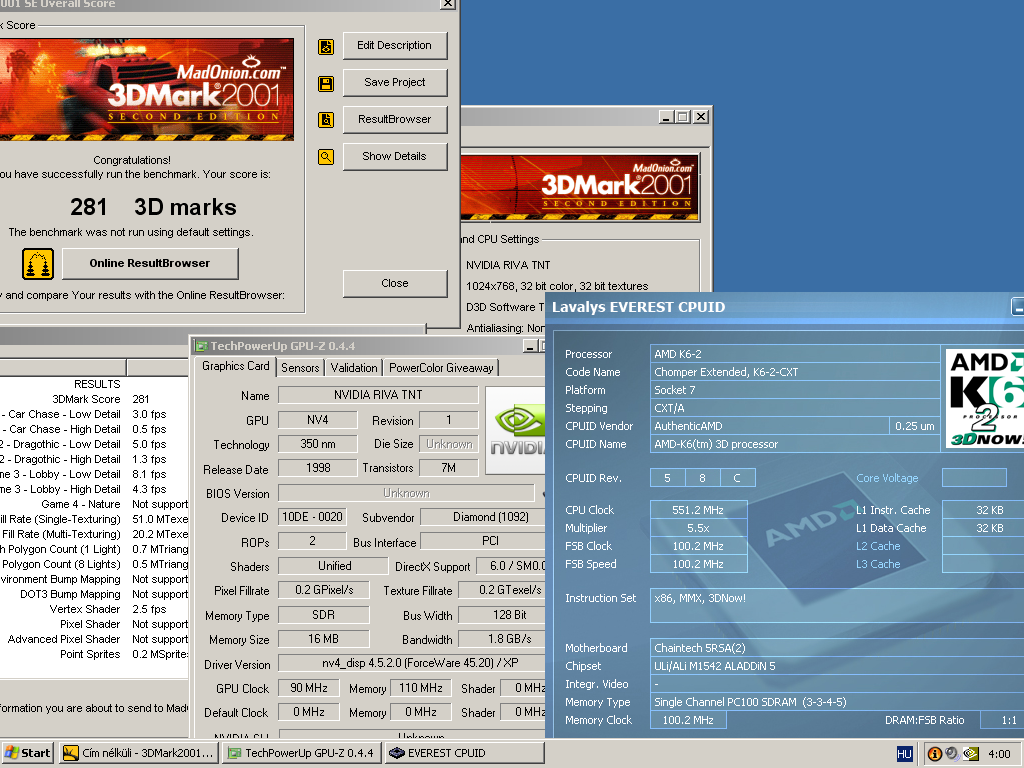Open the ResultBrowser button
This screenshot has width=1024, height=768.
tap(394, 120)
